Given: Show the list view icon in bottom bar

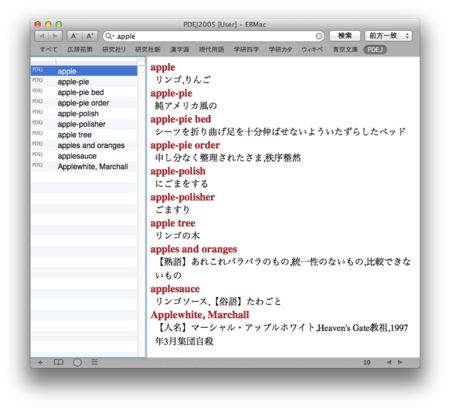Looking at the screenshot, I should tap(95, 362).
